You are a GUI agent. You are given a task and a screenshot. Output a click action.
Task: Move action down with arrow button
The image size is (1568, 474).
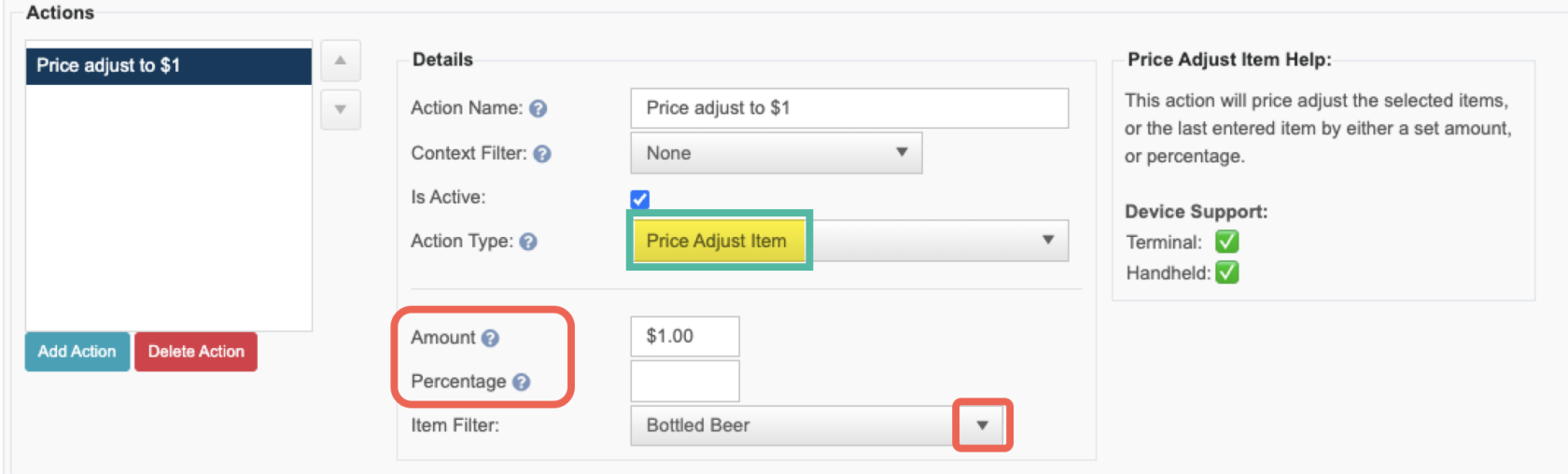(341, 110)
